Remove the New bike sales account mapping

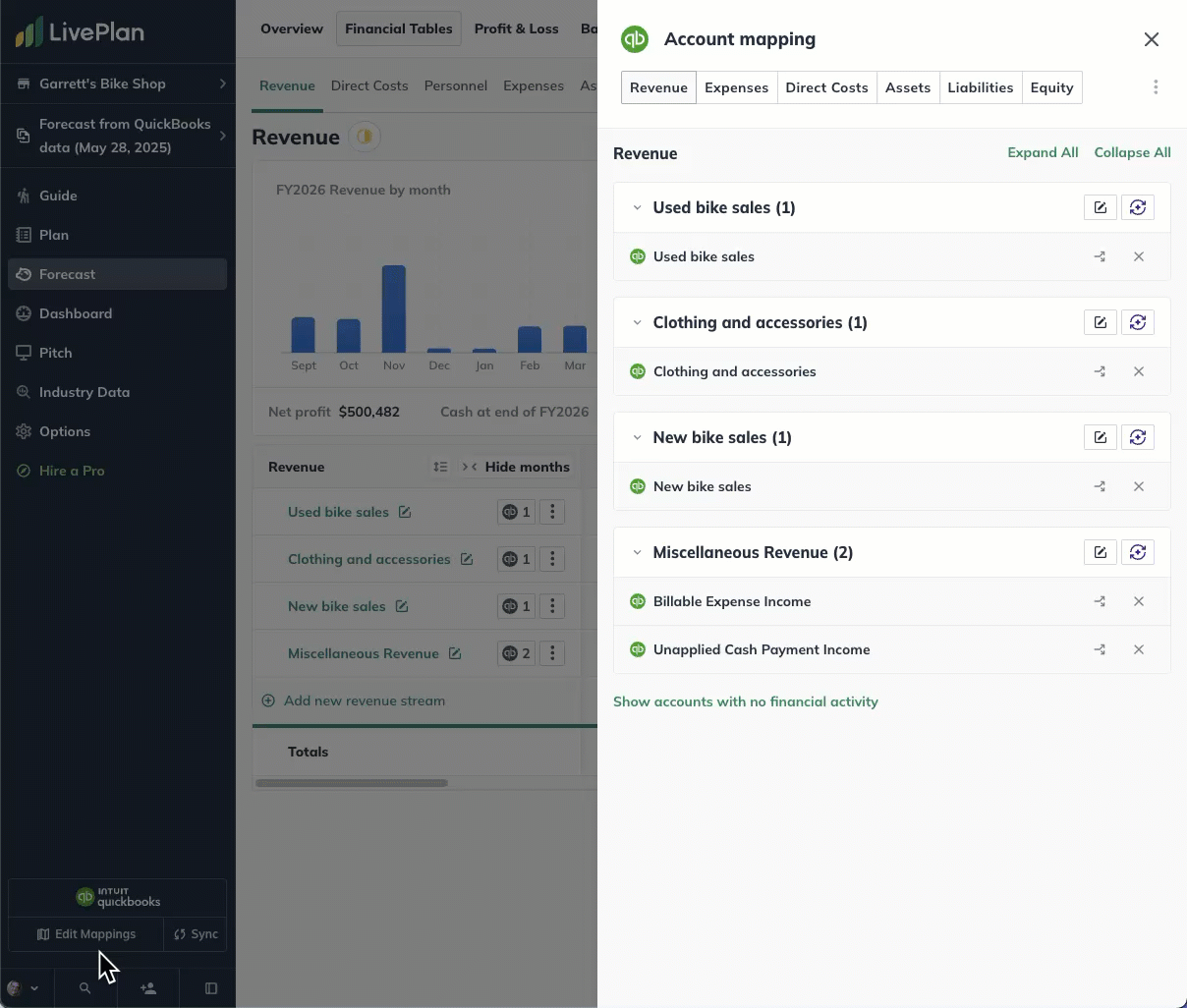click(1139, 486)
